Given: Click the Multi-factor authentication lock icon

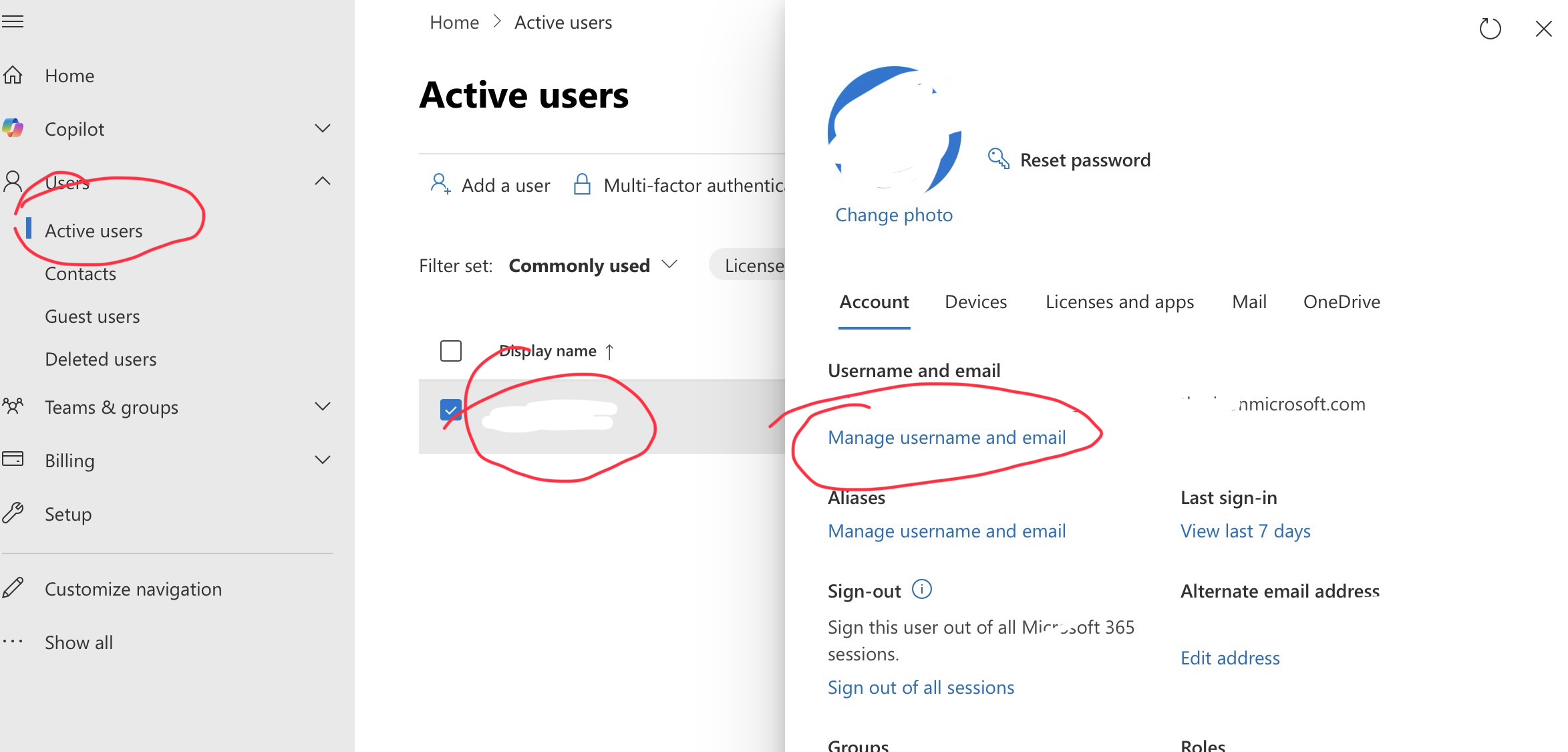Looking at the screenshot, I should click(582, 184).
